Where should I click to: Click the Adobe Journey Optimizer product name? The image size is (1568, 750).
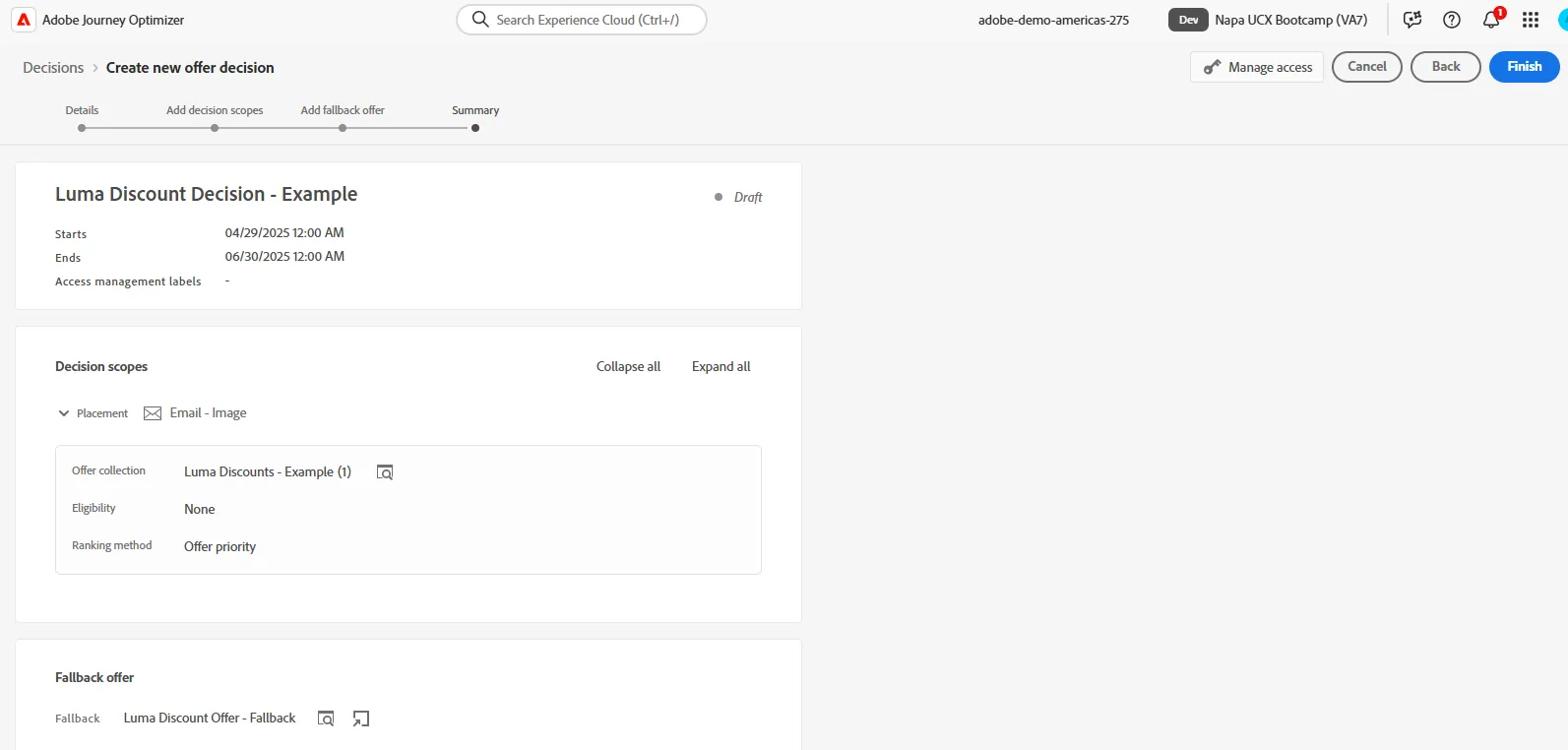tap(113, 20)
